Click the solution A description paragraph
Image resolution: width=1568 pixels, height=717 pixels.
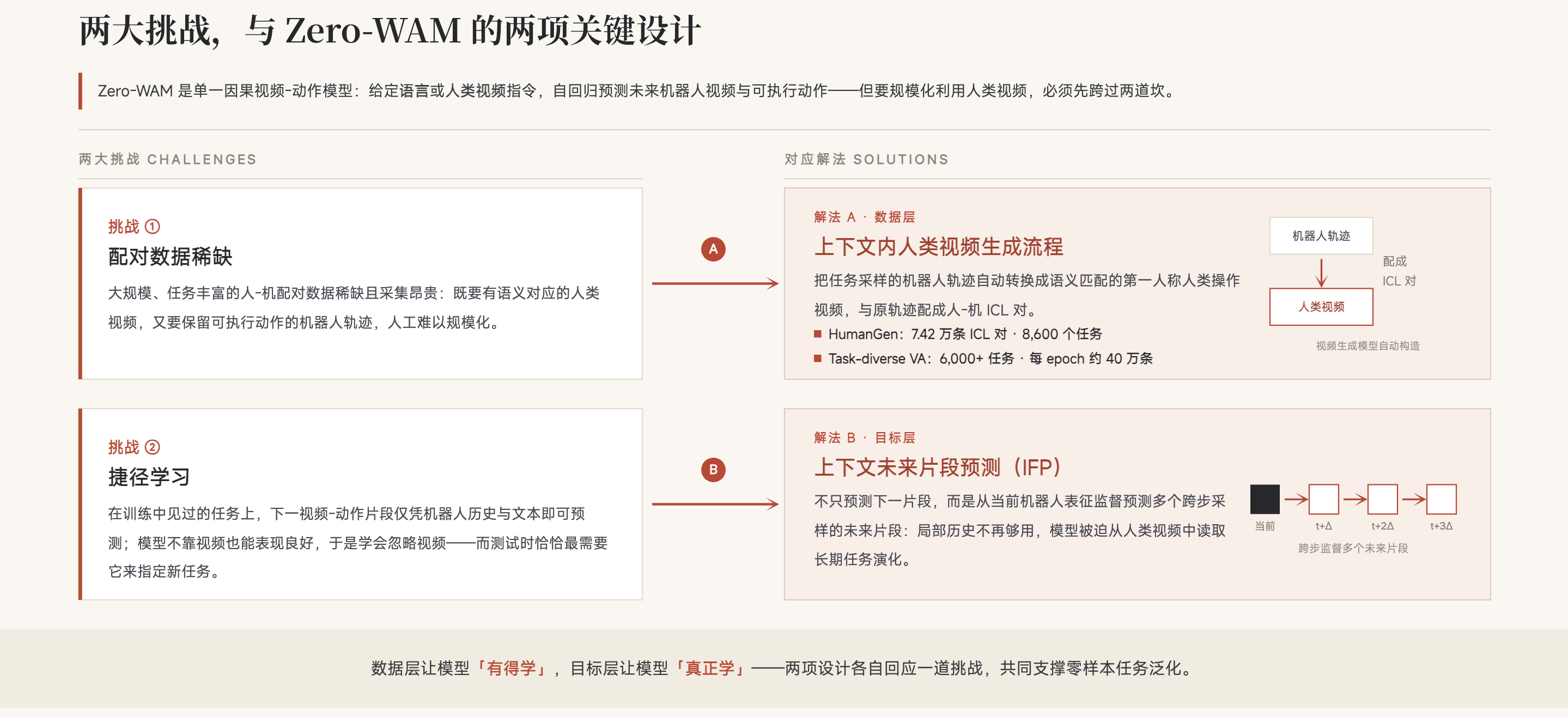click(1027, 295)
